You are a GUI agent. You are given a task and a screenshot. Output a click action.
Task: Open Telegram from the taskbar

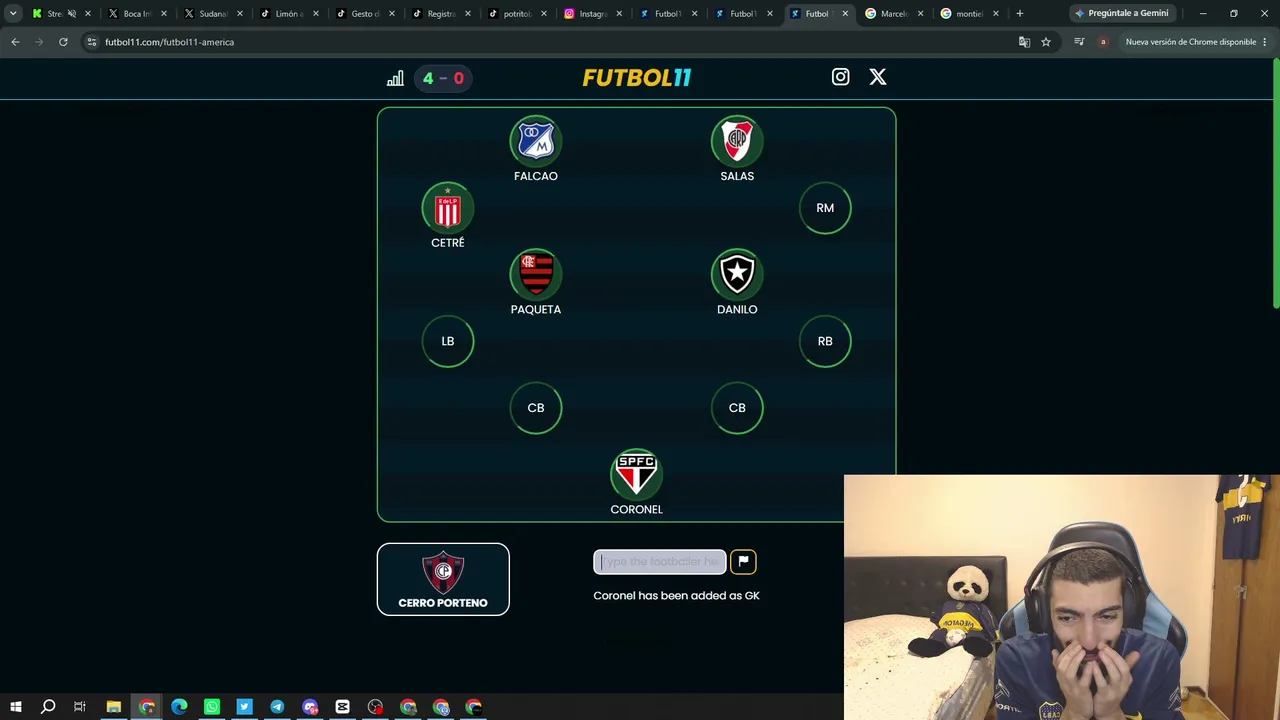point(277,707)
